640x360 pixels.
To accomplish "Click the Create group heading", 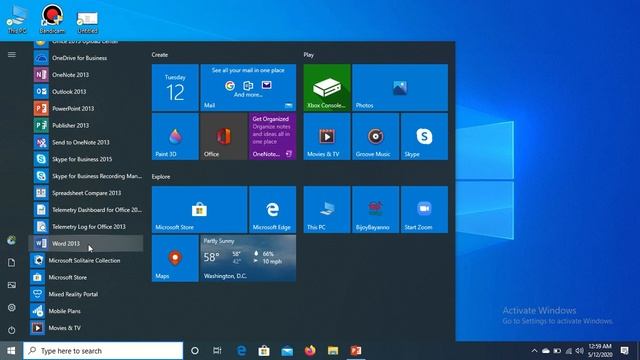I will (160, 55).
